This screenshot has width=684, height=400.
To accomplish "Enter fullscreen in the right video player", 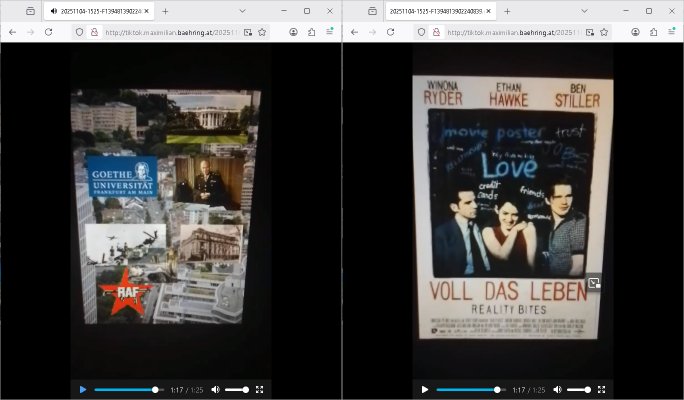I will point(601,389).
